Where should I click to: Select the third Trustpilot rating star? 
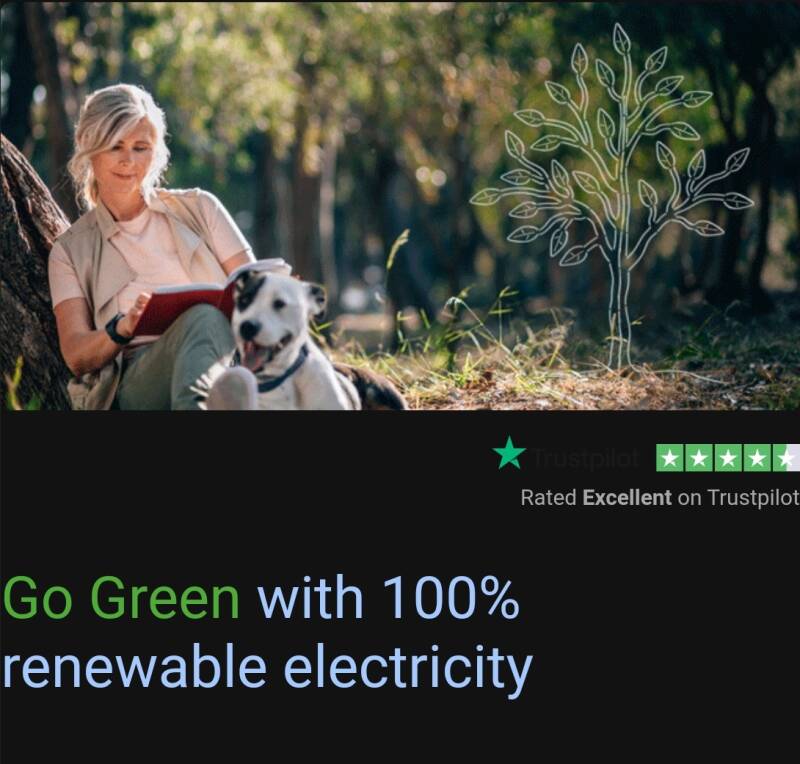tap(728, 458)
